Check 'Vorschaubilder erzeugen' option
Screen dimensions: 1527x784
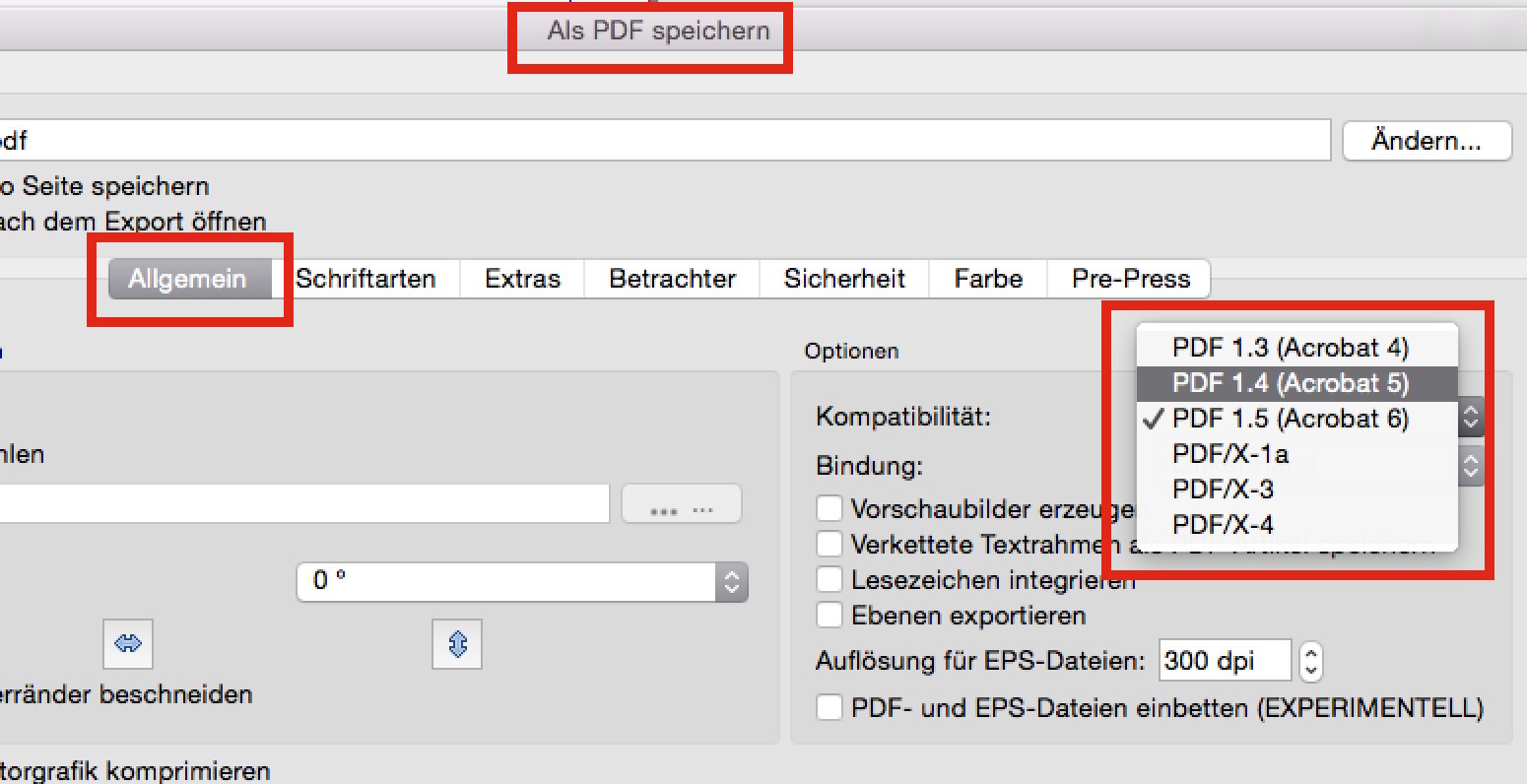click(830, 509)
